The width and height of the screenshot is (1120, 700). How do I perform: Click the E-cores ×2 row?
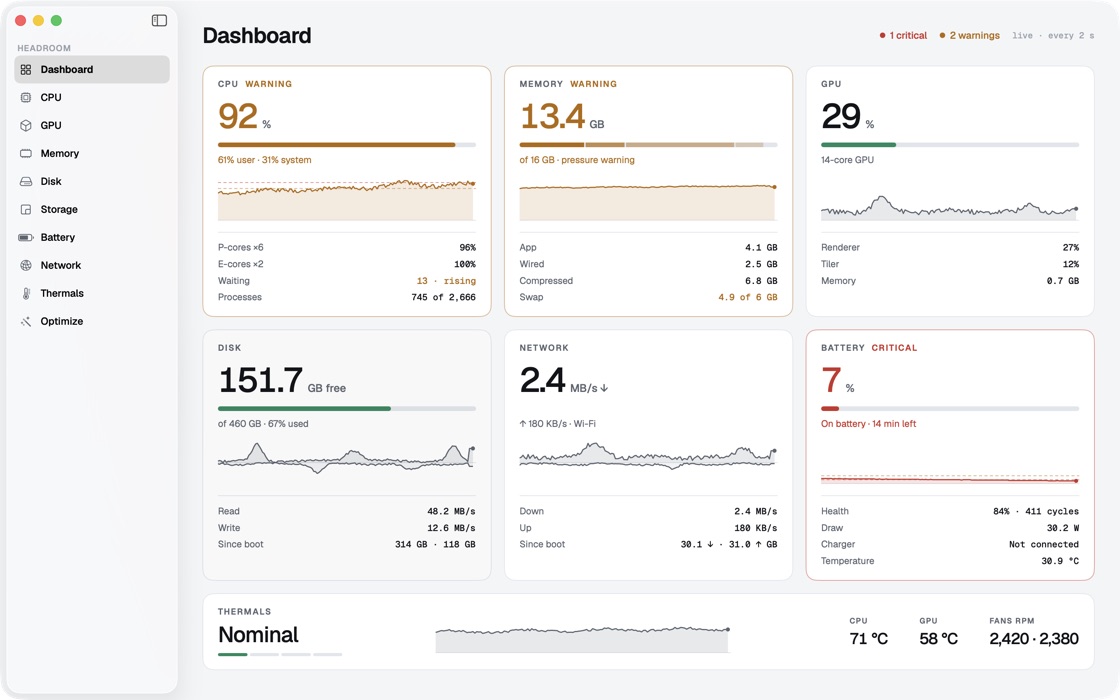coord(346,264)
